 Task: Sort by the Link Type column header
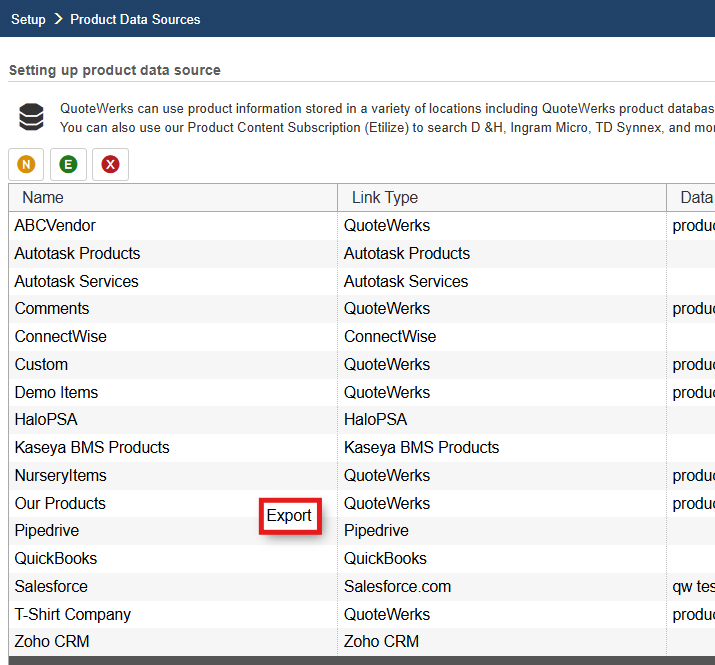click(384, 198)
